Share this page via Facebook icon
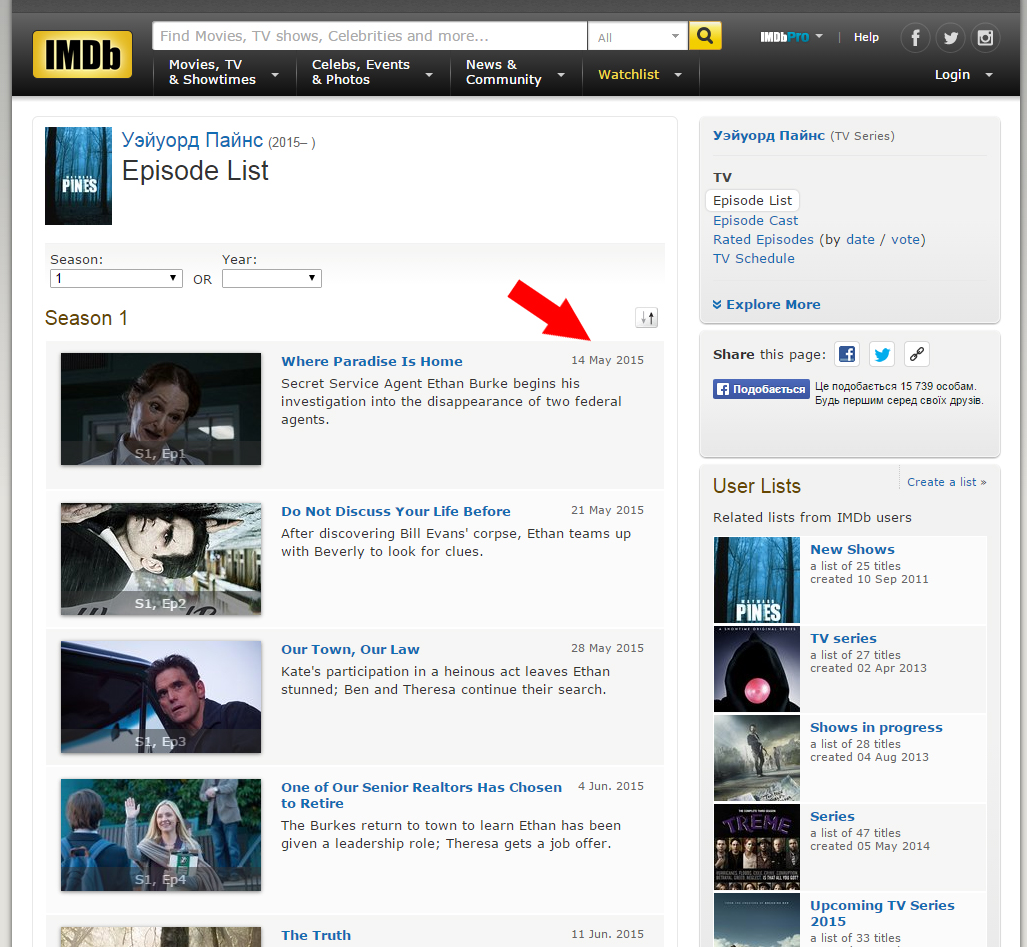Viewport: 1027px width, 947px height. [847, 354]
